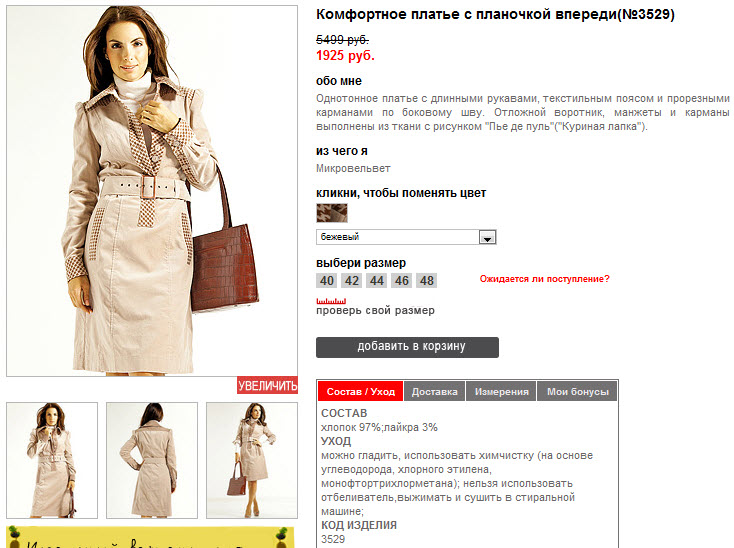Click the dropdown arrow of color selector
This screenshot has width=734, height=548.
487,238
